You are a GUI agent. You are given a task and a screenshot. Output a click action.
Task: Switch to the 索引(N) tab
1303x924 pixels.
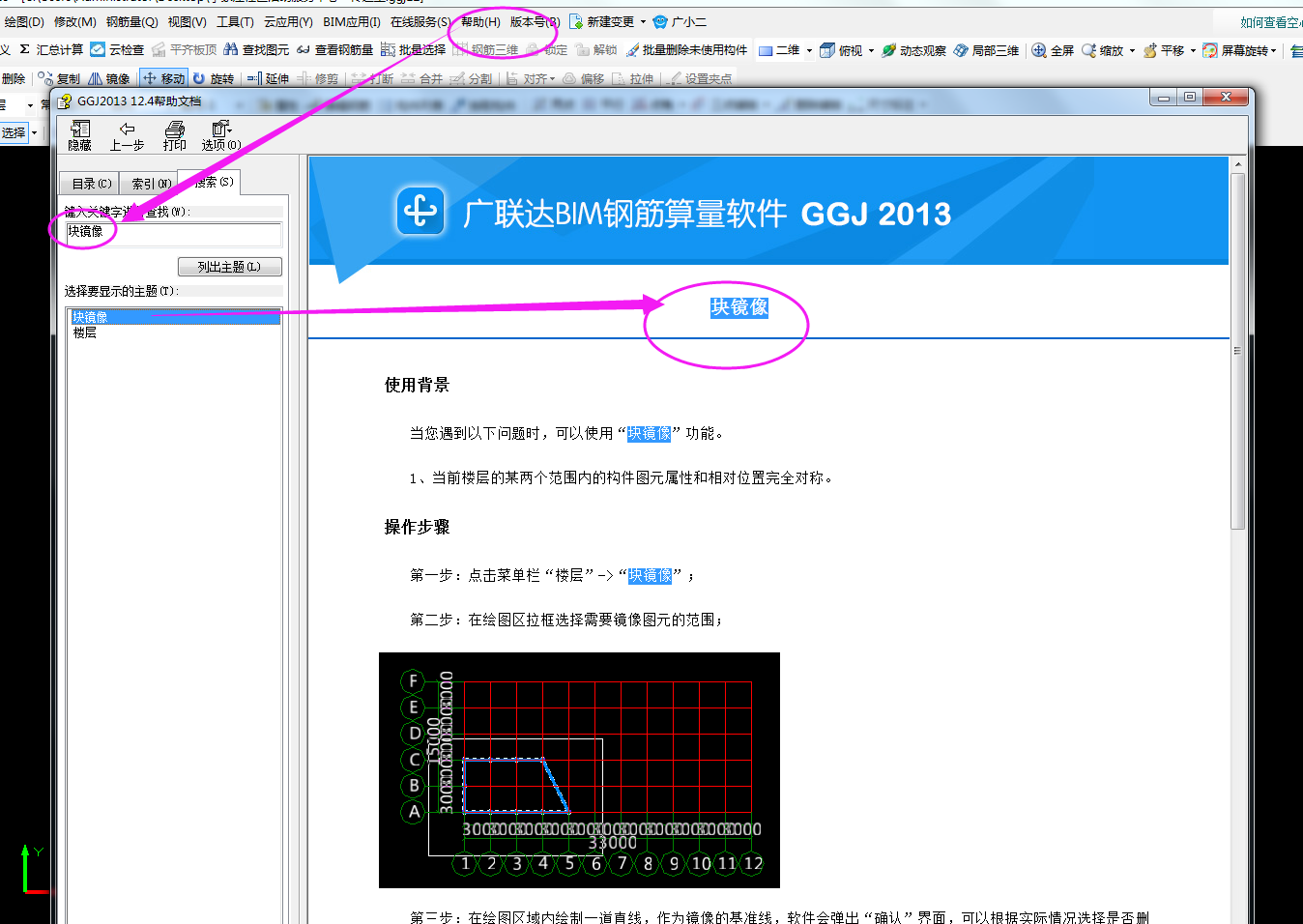[x=151, y=184]
